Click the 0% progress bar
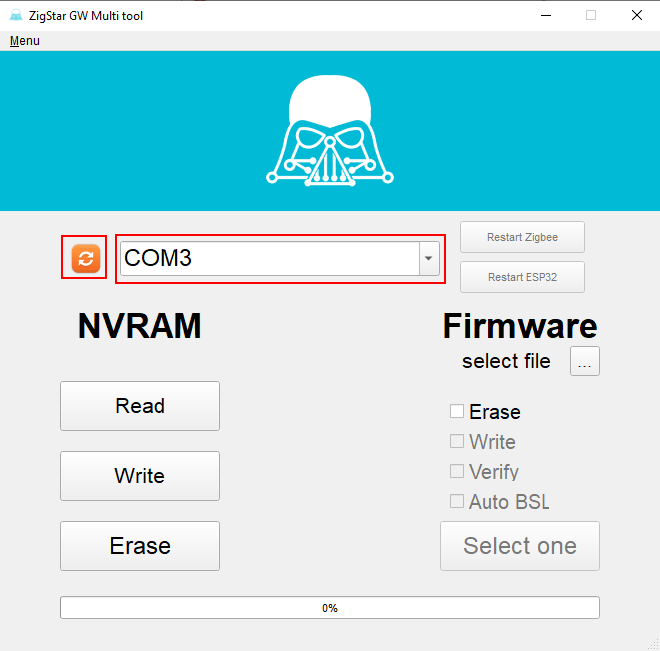Image resolution: width=660 pixels, height=651 pixels. pyautogui.click(x=330, y=608)
